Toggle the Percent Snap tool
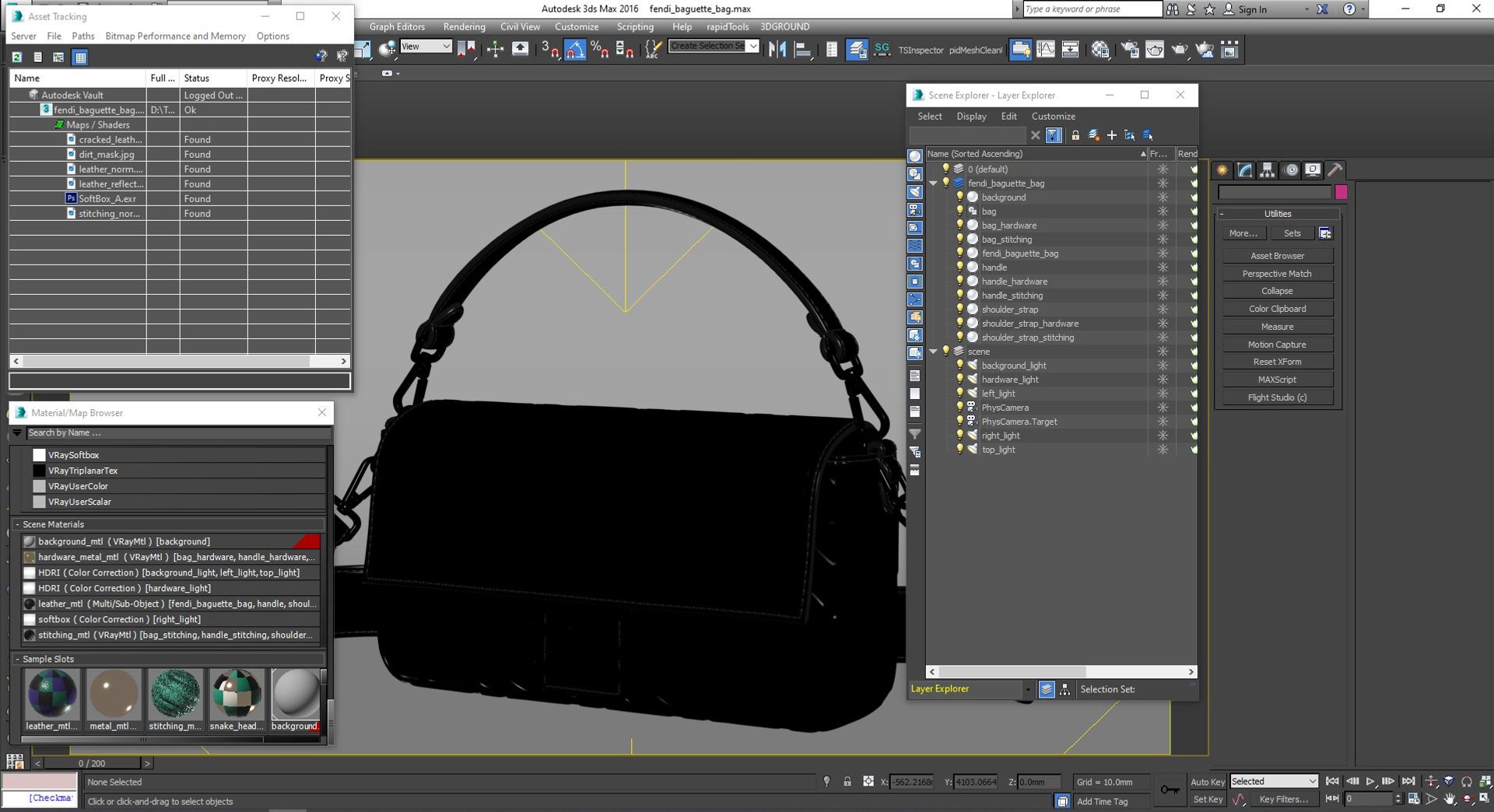This screenshot has width=1494, height=812. 599,50
